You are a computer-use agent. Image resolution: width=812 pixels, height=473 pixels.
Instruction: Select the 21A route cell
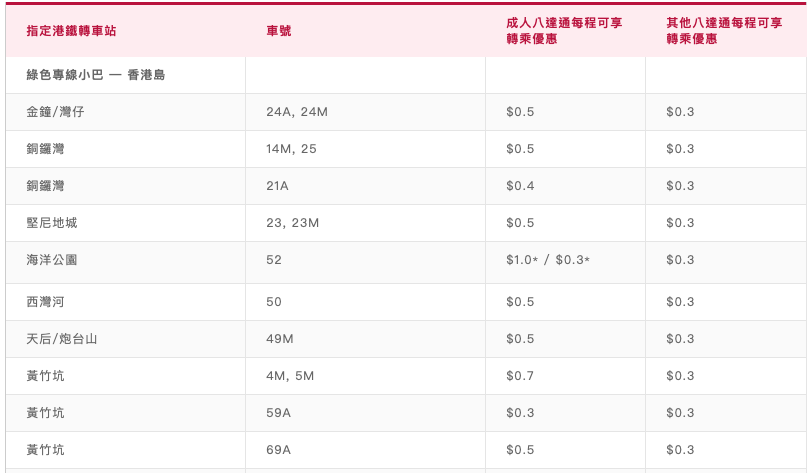point(277,186)
